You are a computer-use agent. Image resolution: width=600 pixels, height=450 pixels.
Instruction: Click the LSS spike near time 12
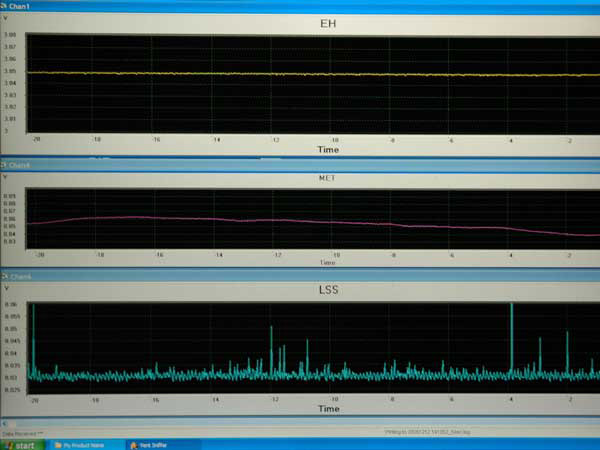[271, 350]
